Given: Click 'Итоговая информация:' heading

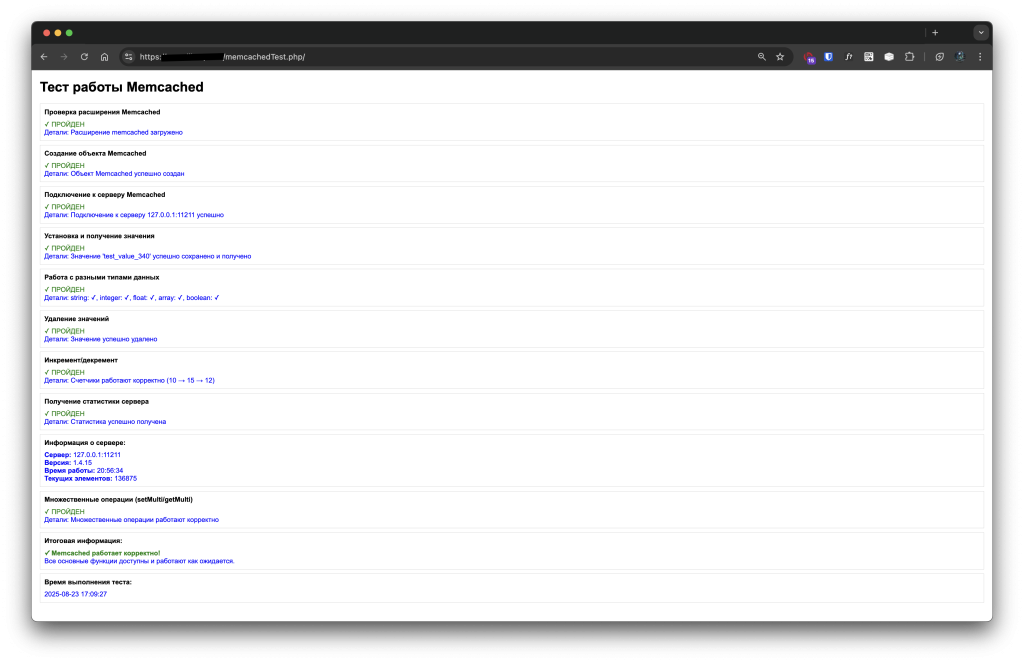Looking at the screenshot, I should point(83,541).
